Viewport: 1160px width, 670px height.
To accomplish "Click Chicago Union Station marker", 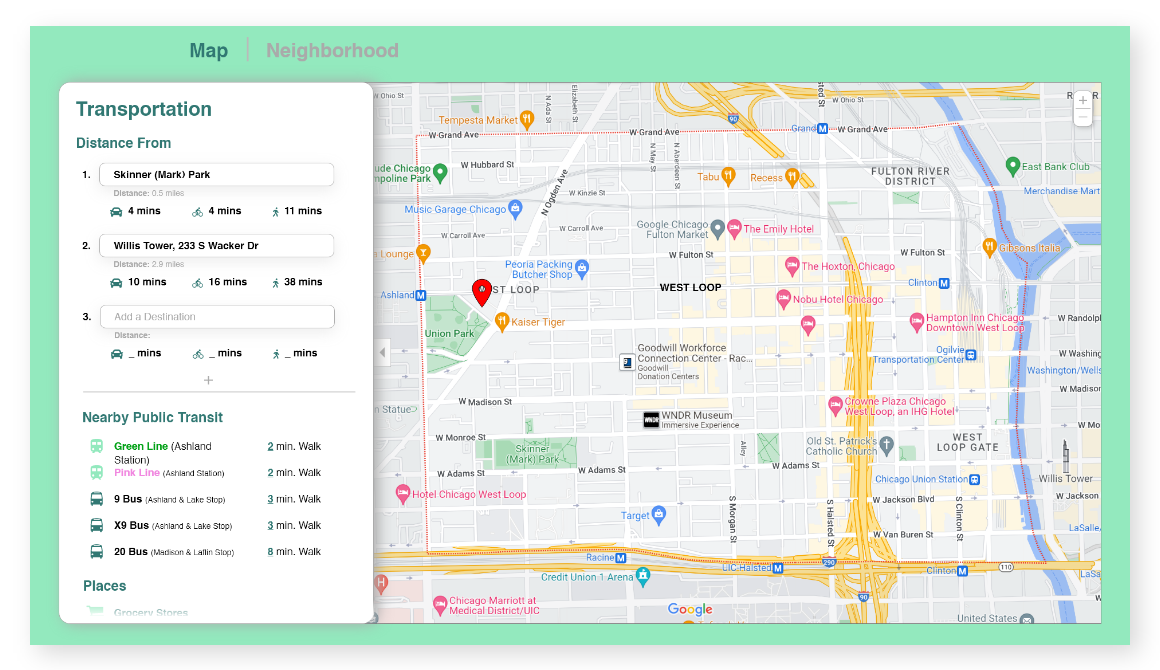I will pyautogui.click(x=975, y=480).
